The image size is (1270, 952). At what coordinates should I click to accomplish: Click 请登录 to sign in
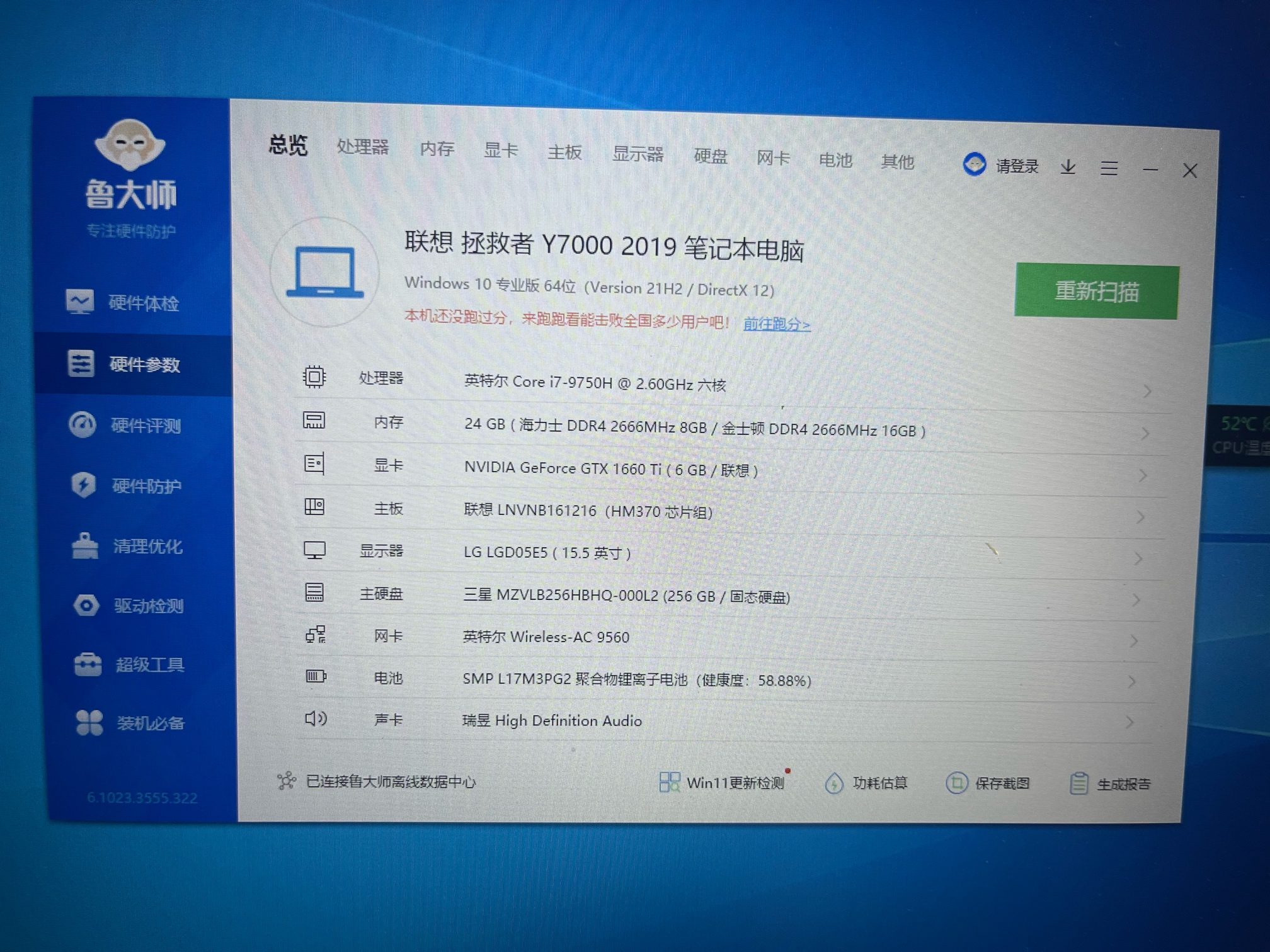tap(1017, 166)
